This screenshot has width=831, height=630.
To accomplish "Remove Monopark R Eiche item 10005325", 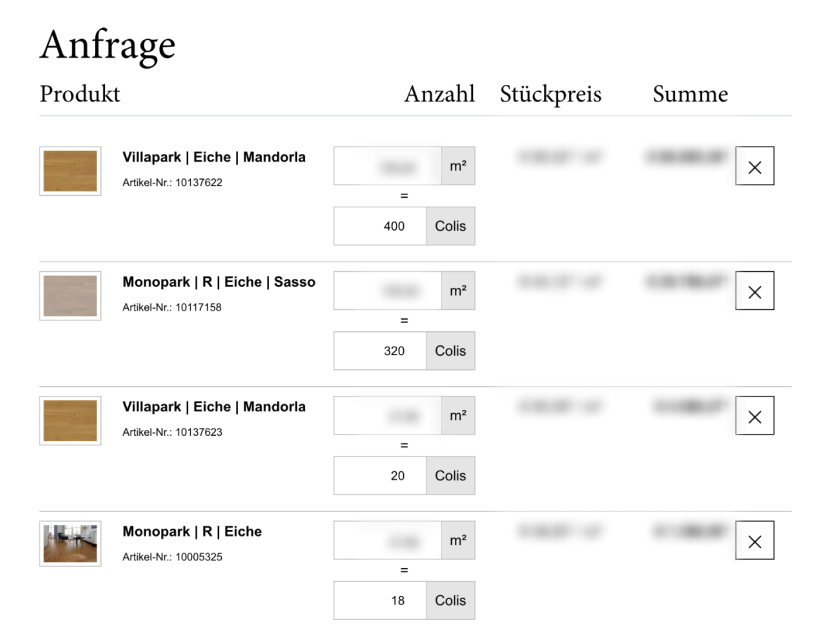I will pyautogui.click(x=754, y=541).
